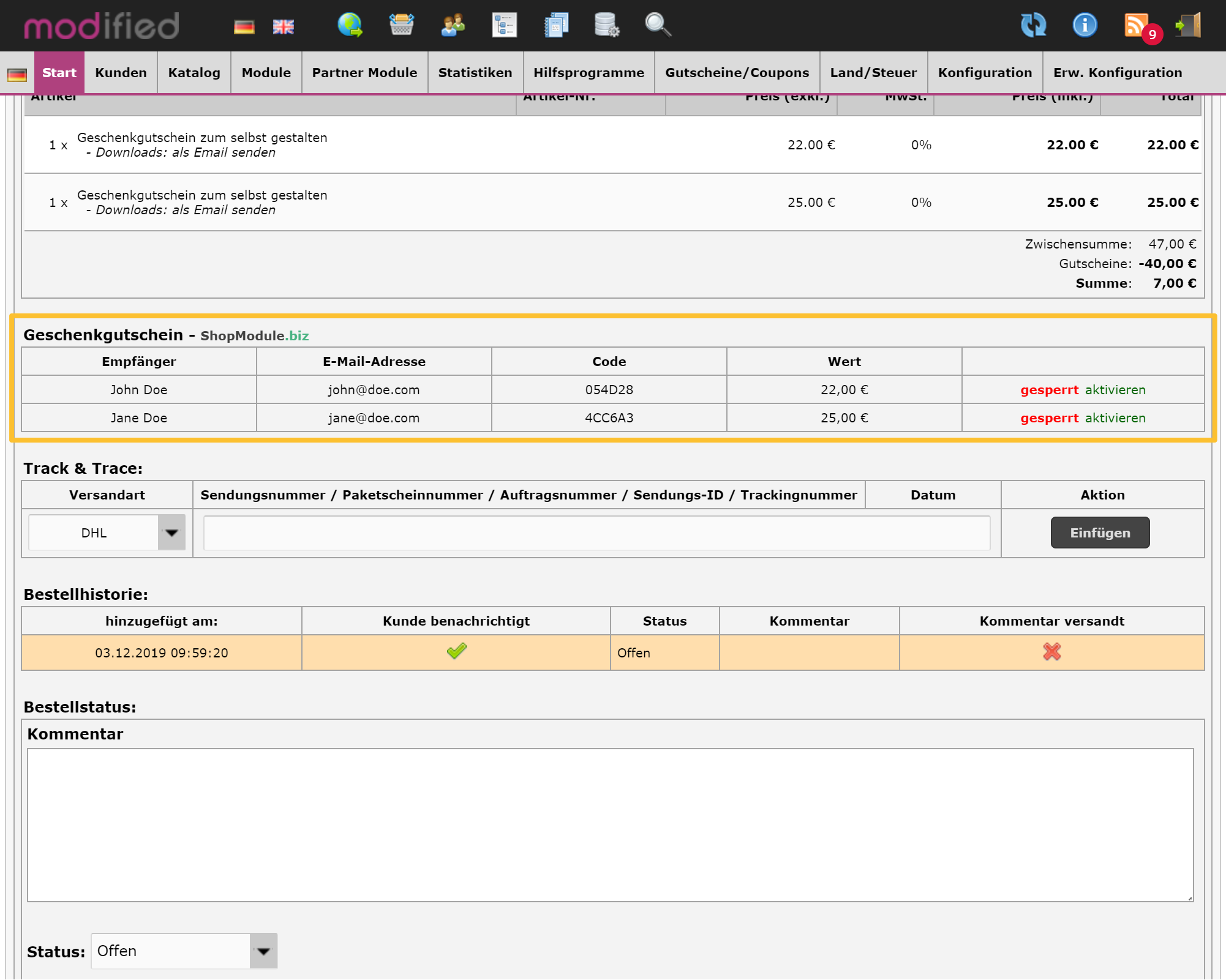
Task: Switch language via the German flag
Action: (244, 27)
